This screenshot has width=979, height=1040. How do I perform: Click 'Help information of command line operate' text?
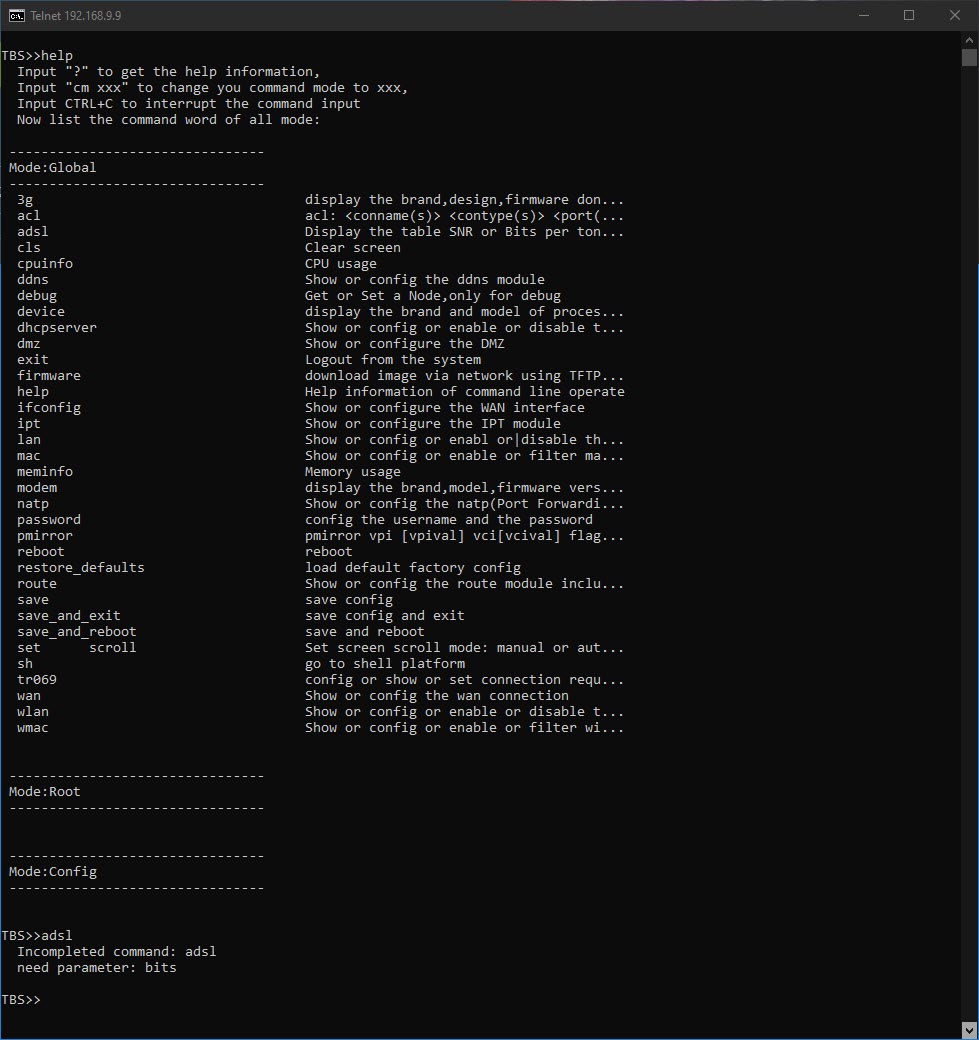[x=465, y=391]
